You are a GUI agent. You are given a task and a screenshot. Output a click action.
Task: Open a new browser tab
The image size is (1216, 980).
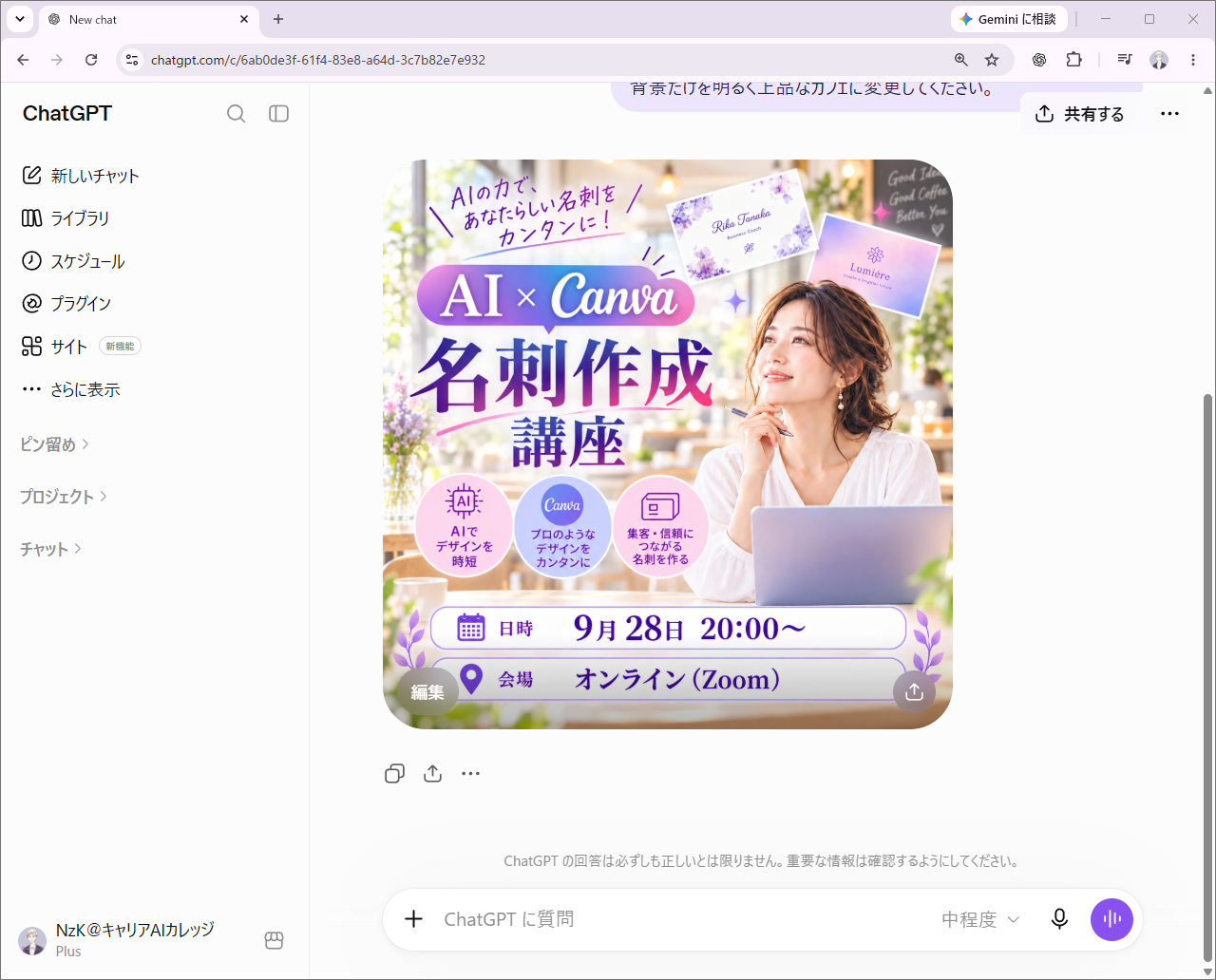pos(278,19)
